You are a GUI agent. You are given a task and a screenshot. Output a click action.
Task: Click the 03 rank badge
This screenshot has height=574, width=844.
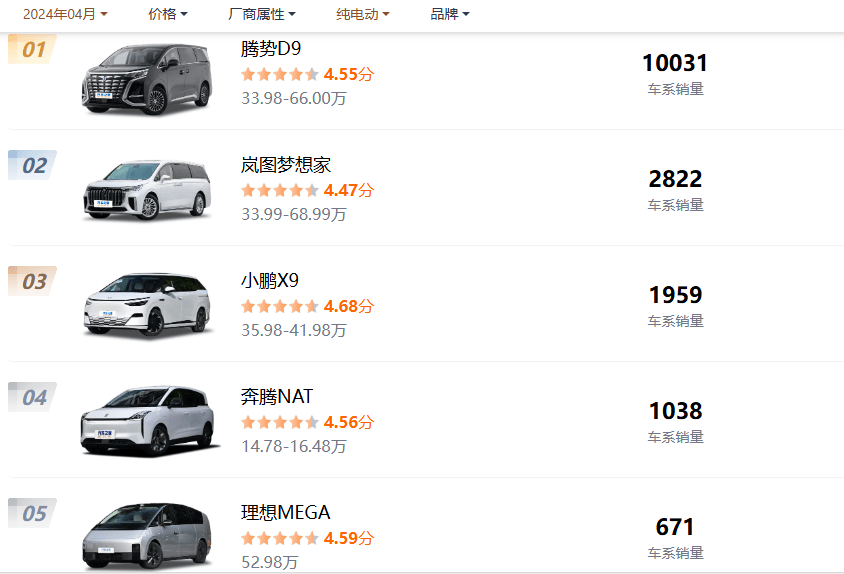coord(32,281)
